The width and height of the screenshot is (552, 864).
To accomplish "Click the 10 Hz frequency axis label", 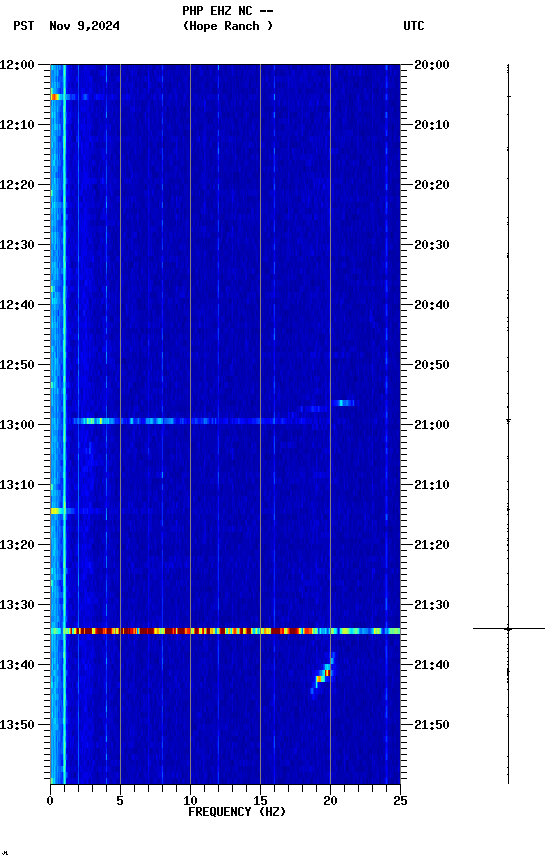I will [191, 801].
